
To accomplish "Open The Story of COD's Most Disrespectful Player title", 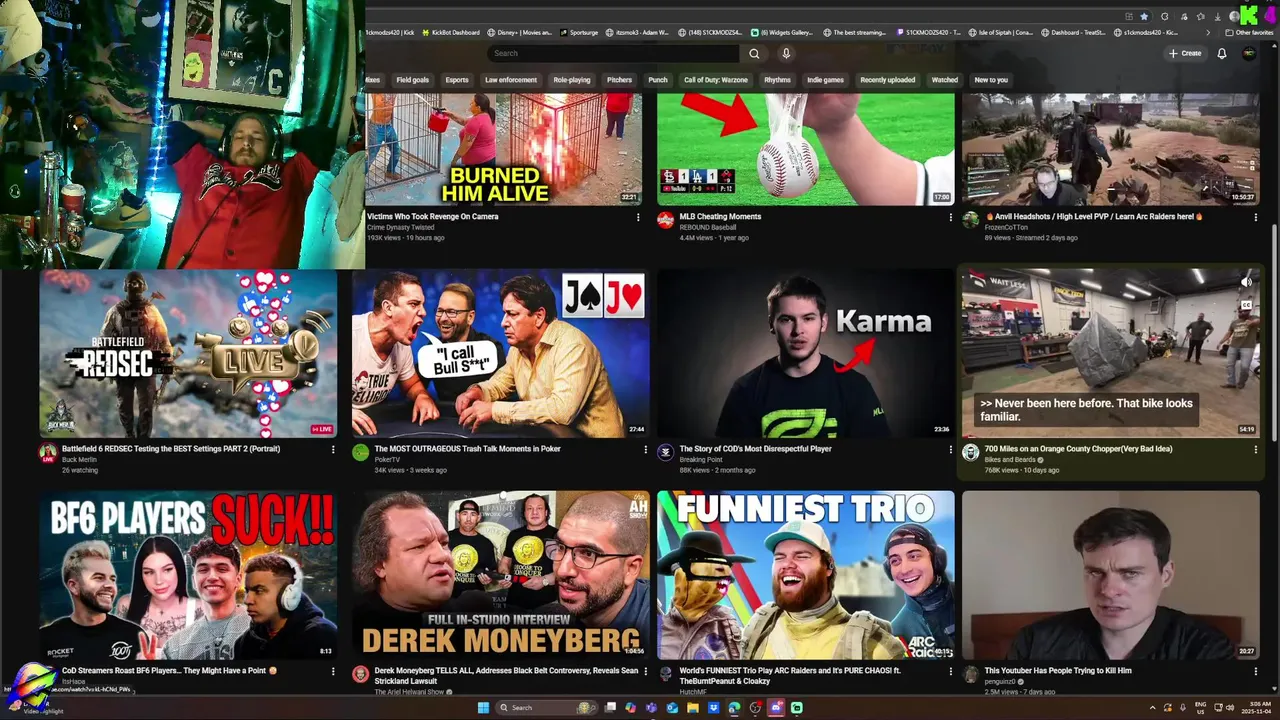I will [755, 449].
